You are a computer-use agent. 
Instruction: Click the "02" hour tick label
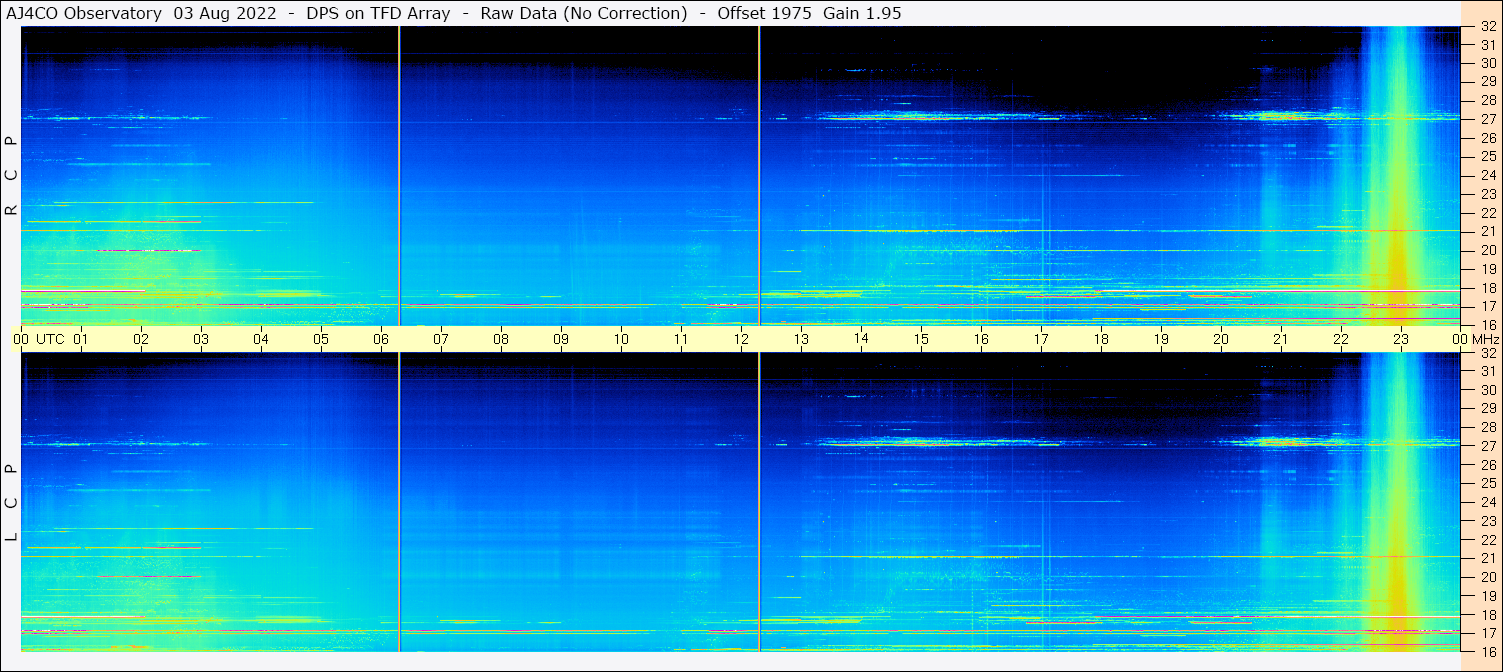[141, 339]
